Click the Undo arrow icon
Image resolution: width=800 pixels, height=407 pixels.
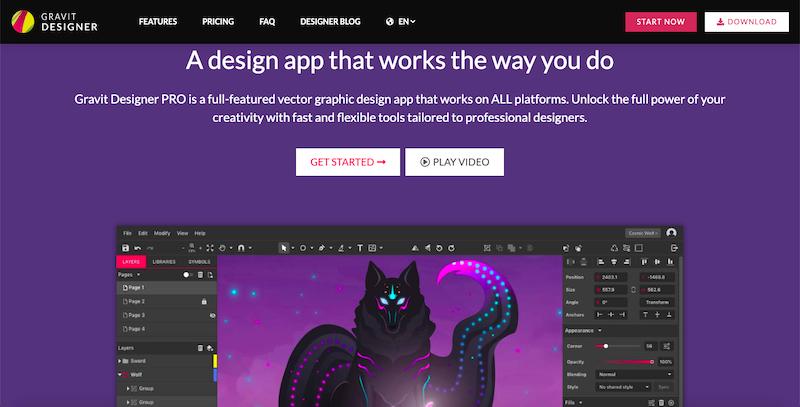click(x=138, y=248)
